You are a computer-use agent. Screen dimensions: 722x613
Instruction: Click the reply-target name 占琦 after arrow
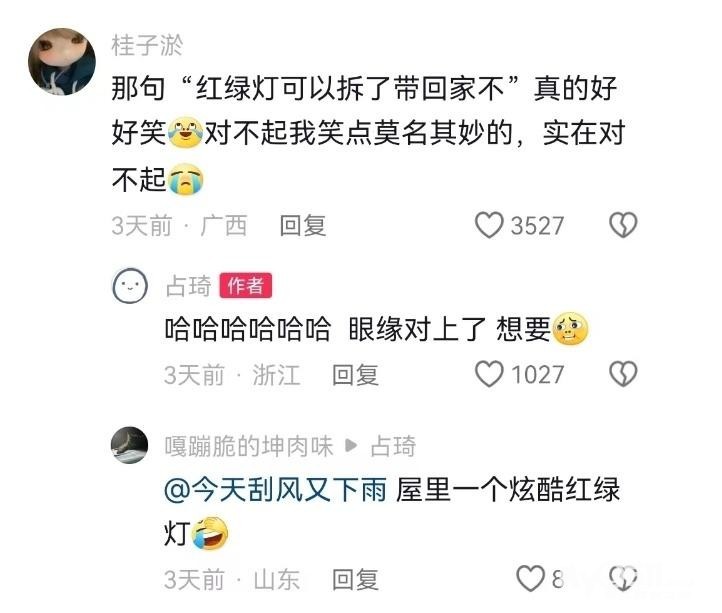click(x=393, y=446)
